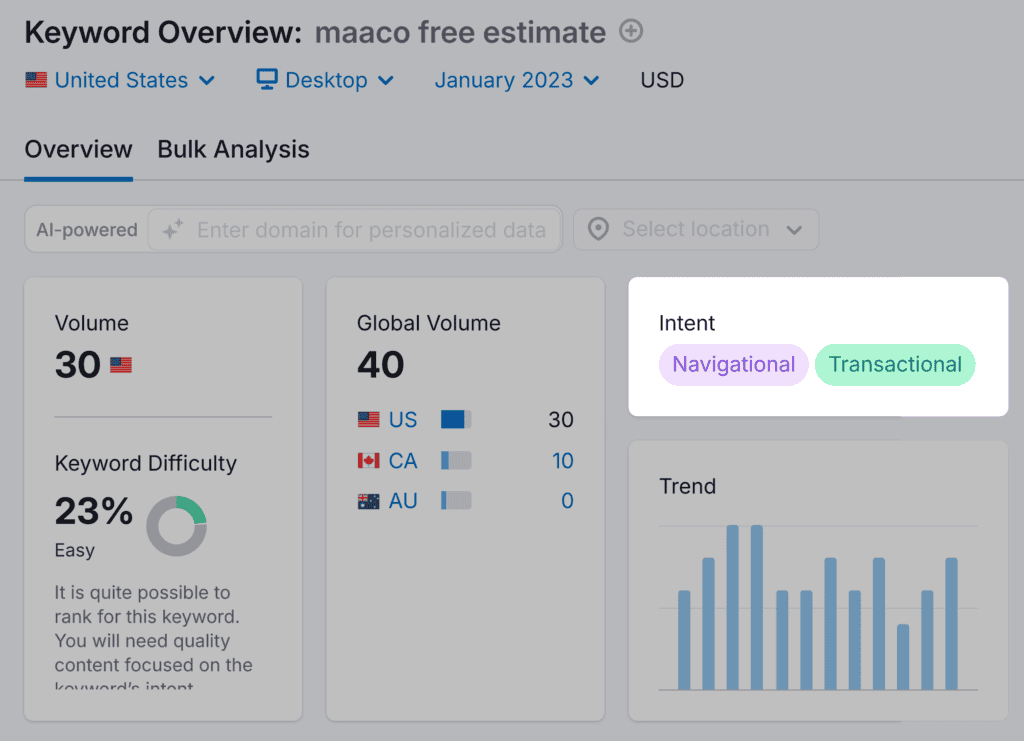This screenshot has height=741, width=1024.
Task: Click the United States flag icon
Action: coord(36,80)
